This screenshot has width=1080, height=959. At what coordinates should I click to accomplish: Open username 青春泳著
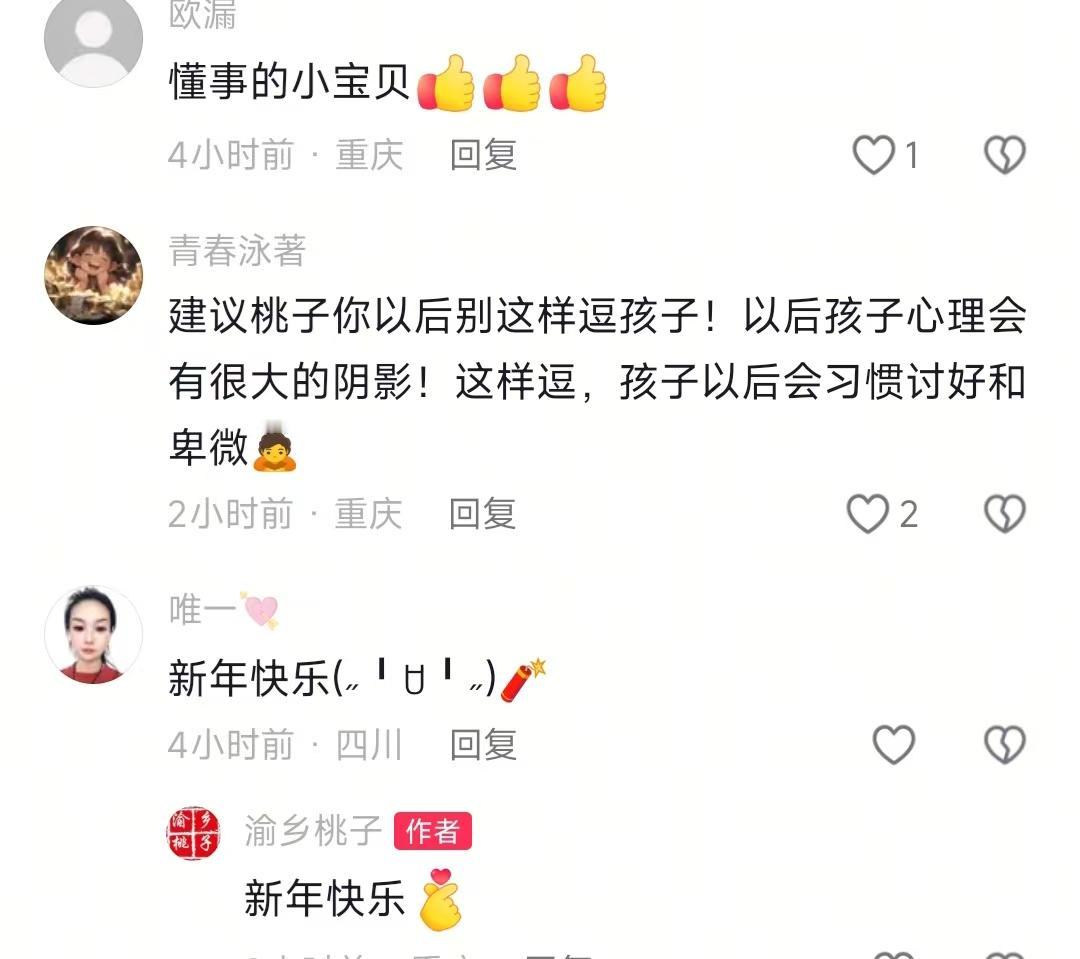[x=237, y=251]
